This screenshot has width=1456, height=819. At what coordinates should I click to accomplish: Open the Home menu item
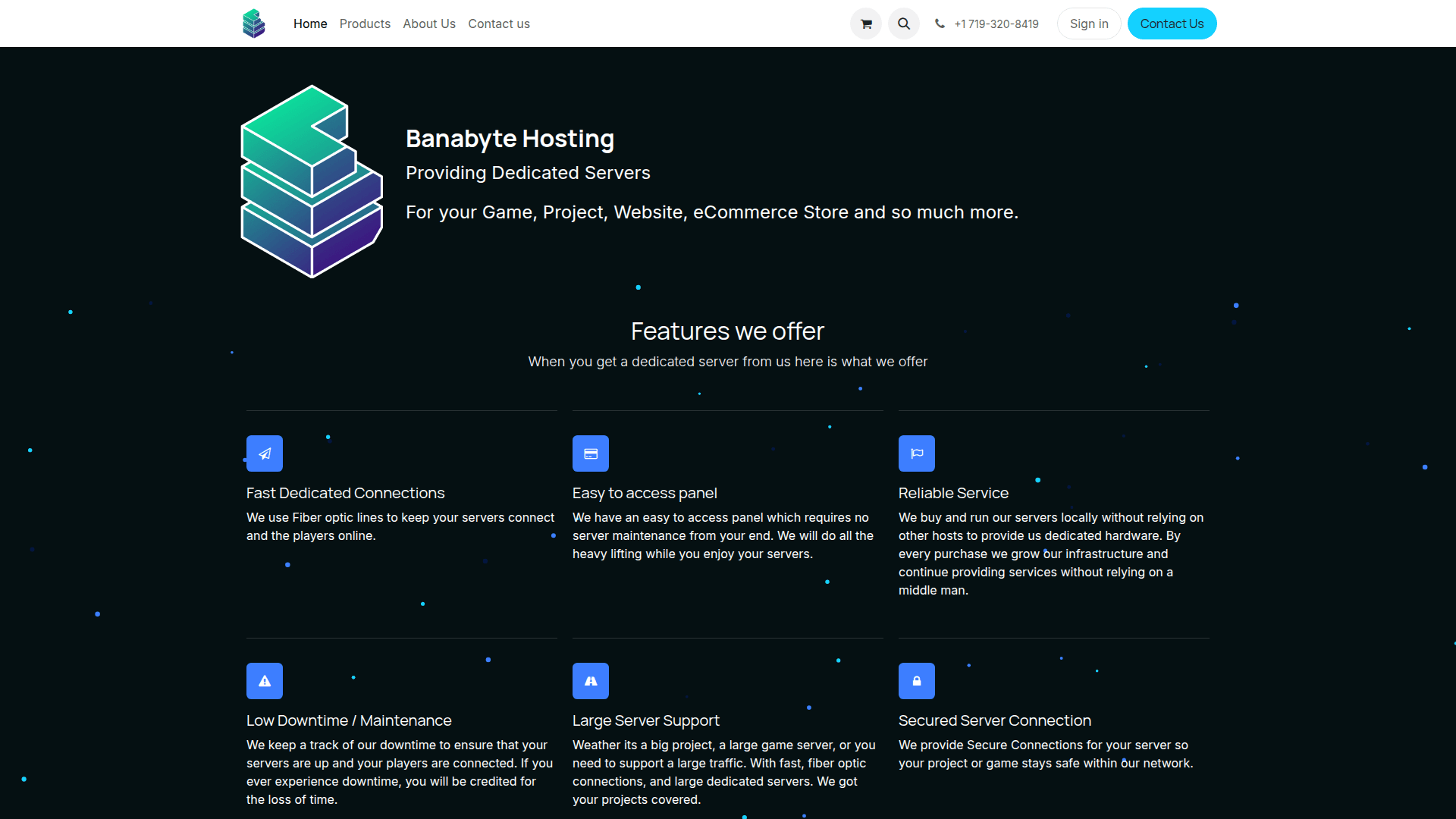310,24
